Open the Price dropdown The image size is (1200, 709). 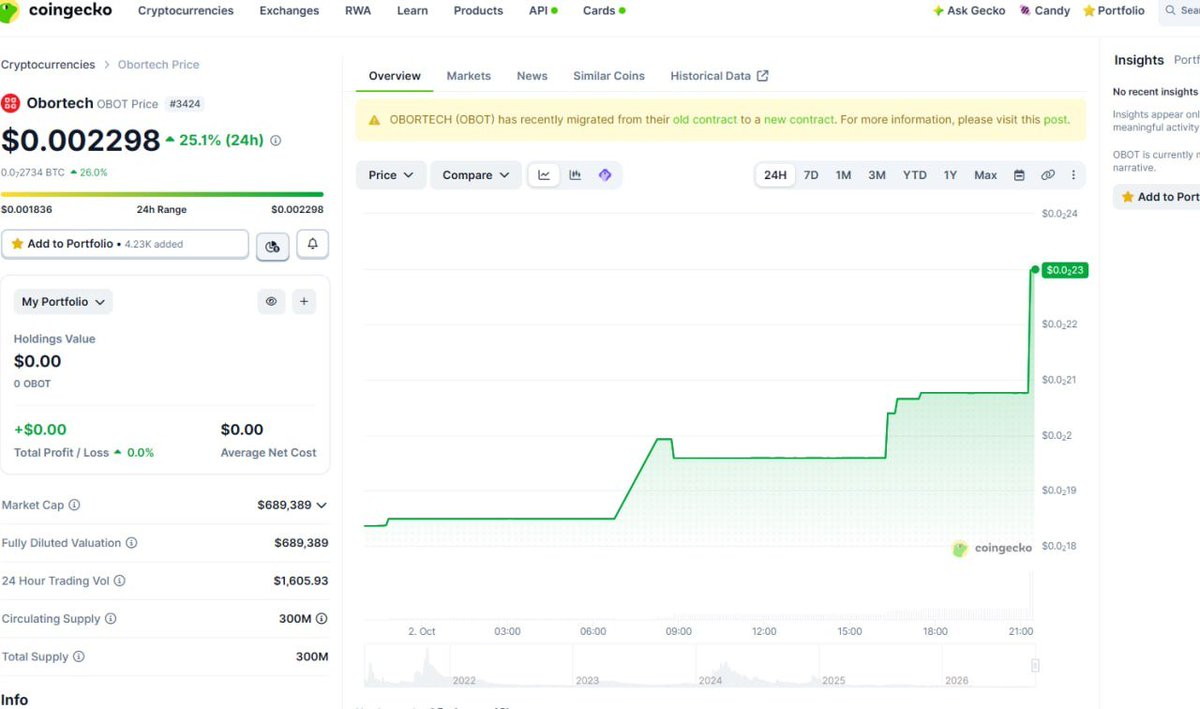click(391, 175)
